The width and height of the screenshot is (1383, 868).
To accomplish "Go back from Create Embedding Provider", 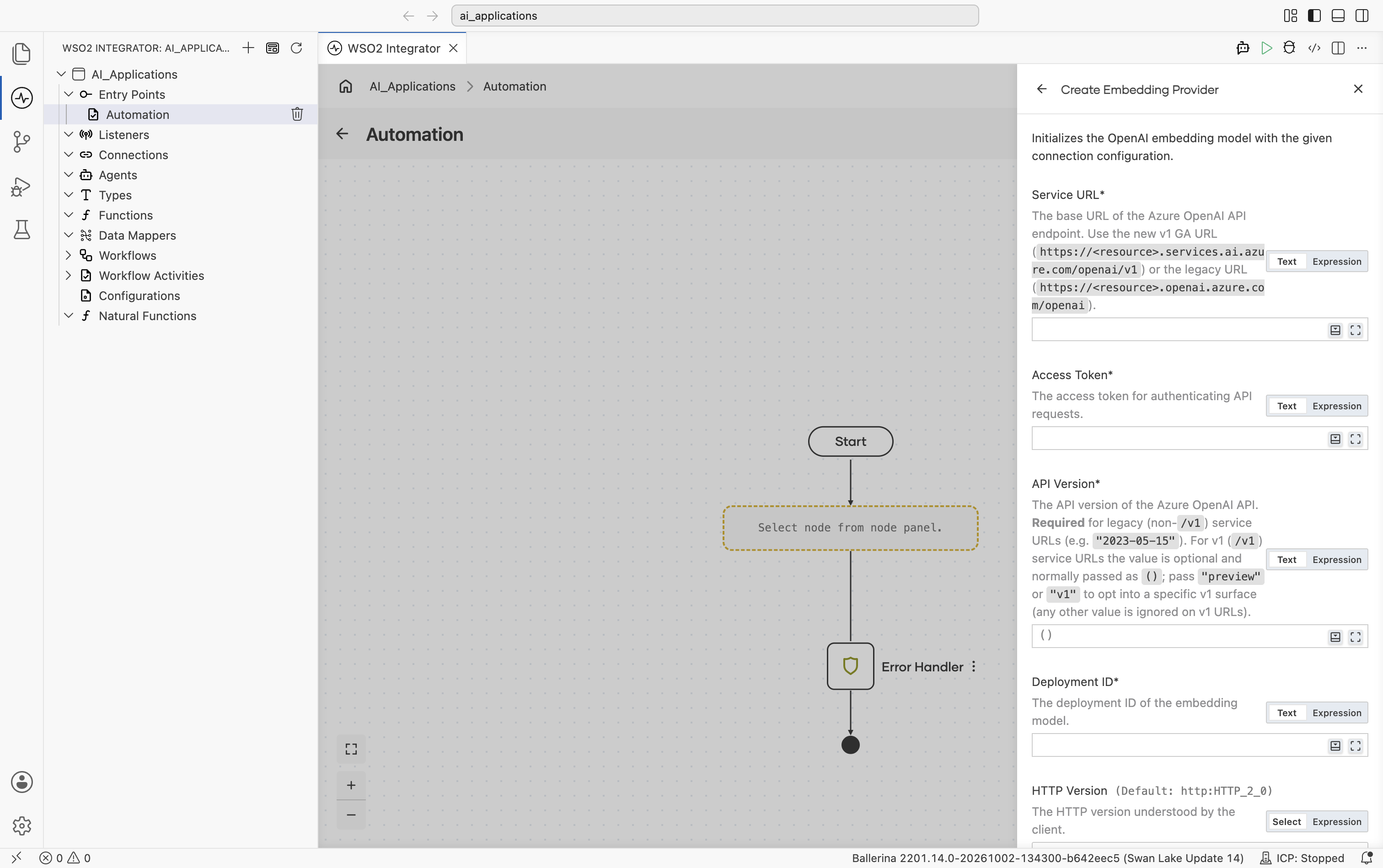I will point(1041,89).
